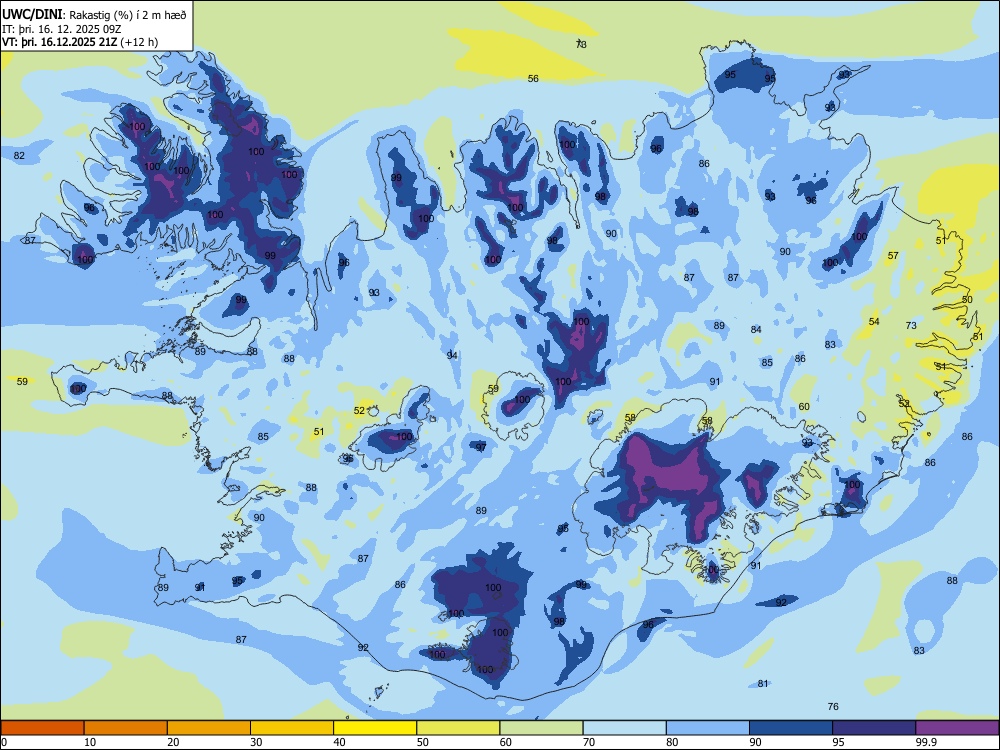The image size is (1000, 750).
Task: Pick the pale green 60–70 legend swatch
Action: [541, 728]
